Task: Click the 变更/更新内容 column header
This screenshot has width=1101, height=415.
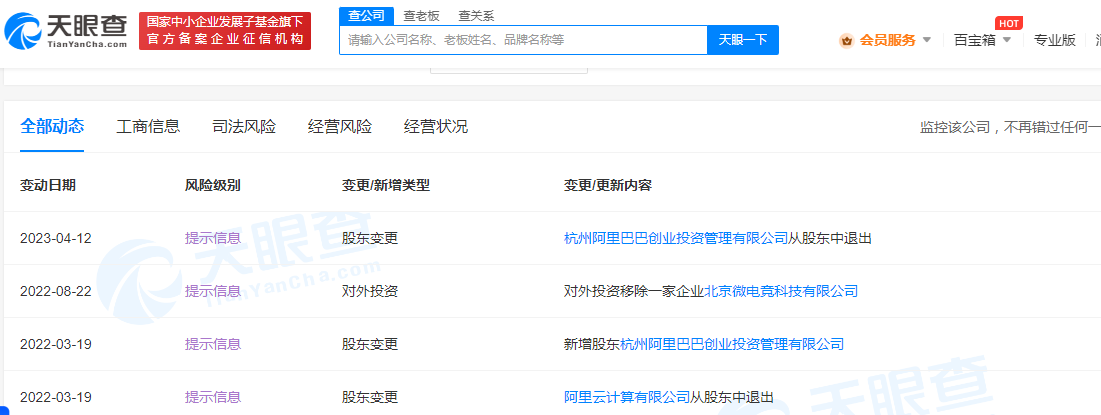Action: click(608, 185)
